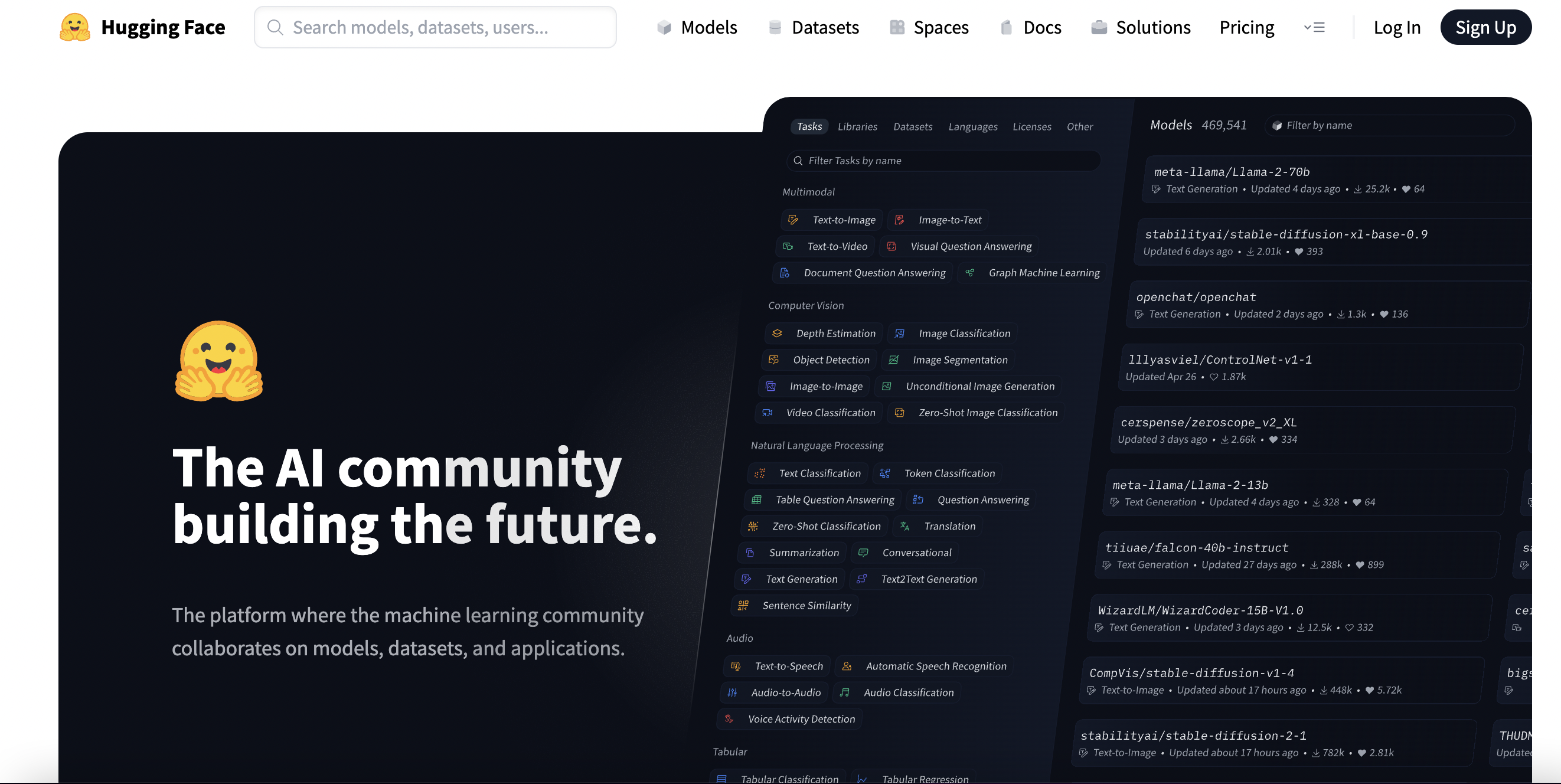Click the Audio Classification music note icon

845,692
